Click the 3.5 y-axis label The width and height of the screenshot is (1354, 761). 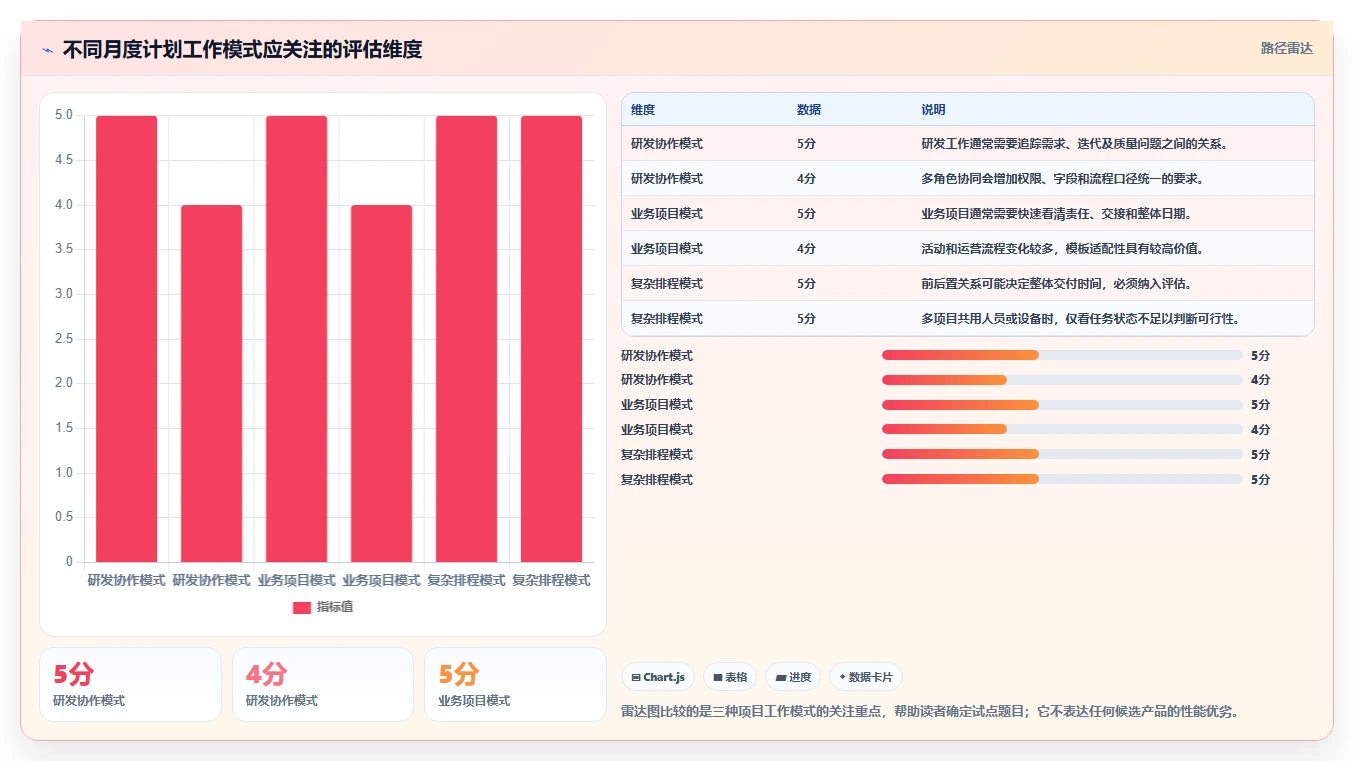(x=63, y=249)
